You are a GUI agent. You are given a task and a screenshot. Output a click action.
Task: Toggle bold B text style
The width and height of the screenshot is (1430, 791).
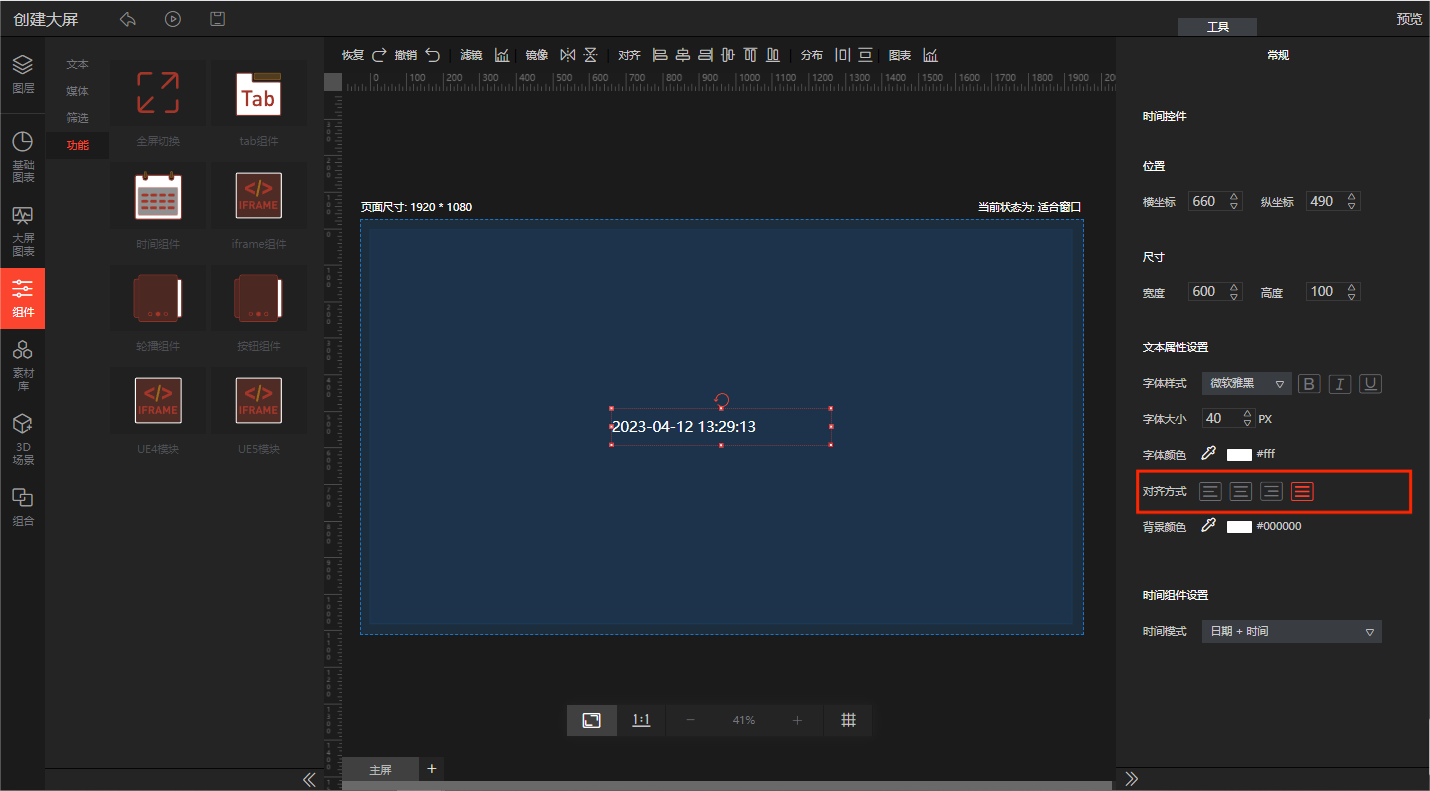click(1309, 384)
